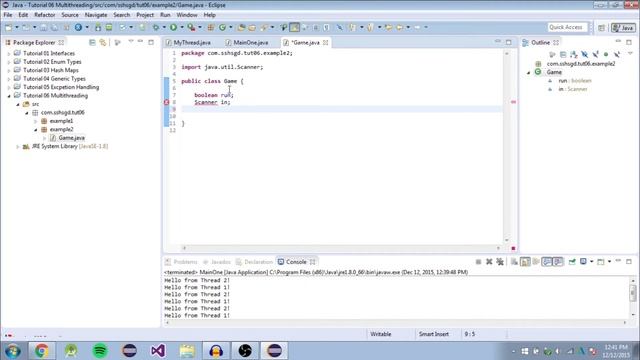Toggle Hide Fields in Outline toolbar
The image size is (640, 360).
pyautogui.click(x=584, y=54)
